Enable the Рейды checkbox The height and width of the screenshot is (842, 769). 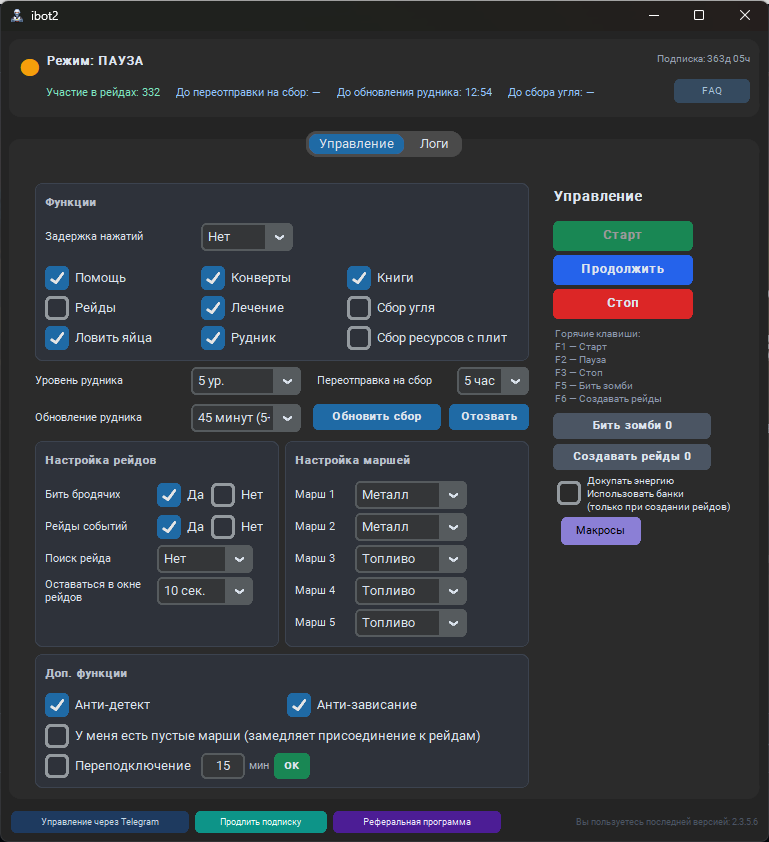(x=57, y=308)
